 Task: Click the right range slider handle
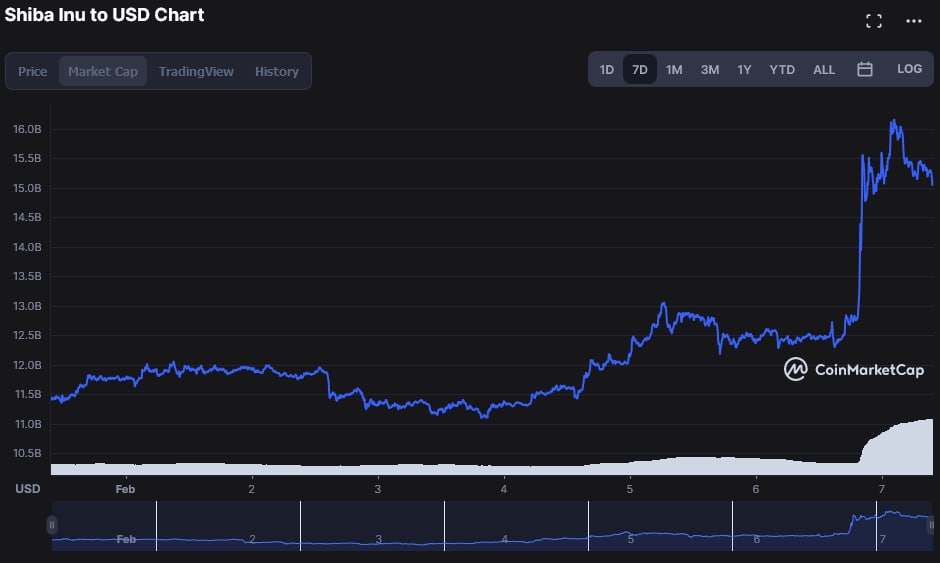931,525
